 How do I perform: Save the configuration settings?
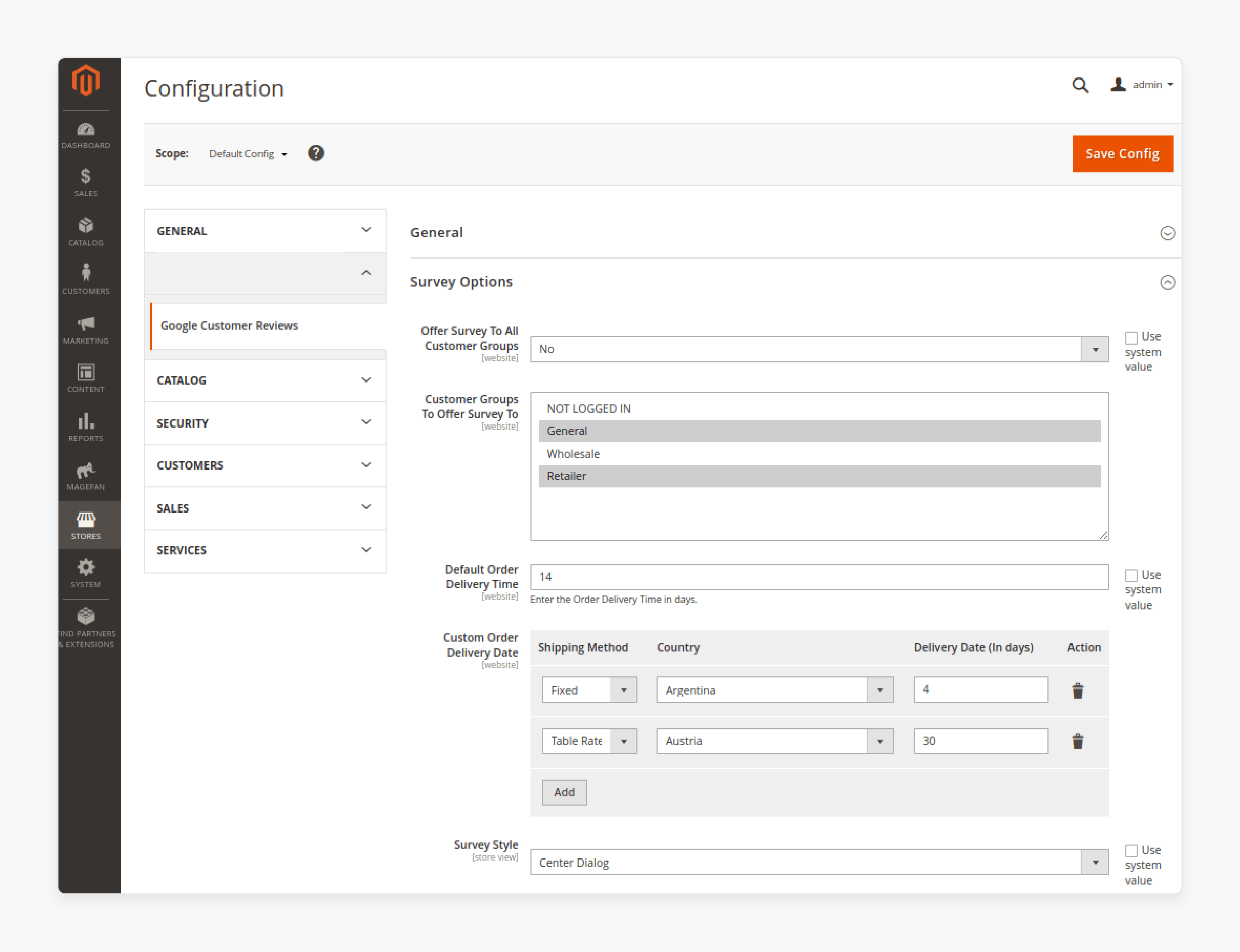click(x=1122, y=153)
